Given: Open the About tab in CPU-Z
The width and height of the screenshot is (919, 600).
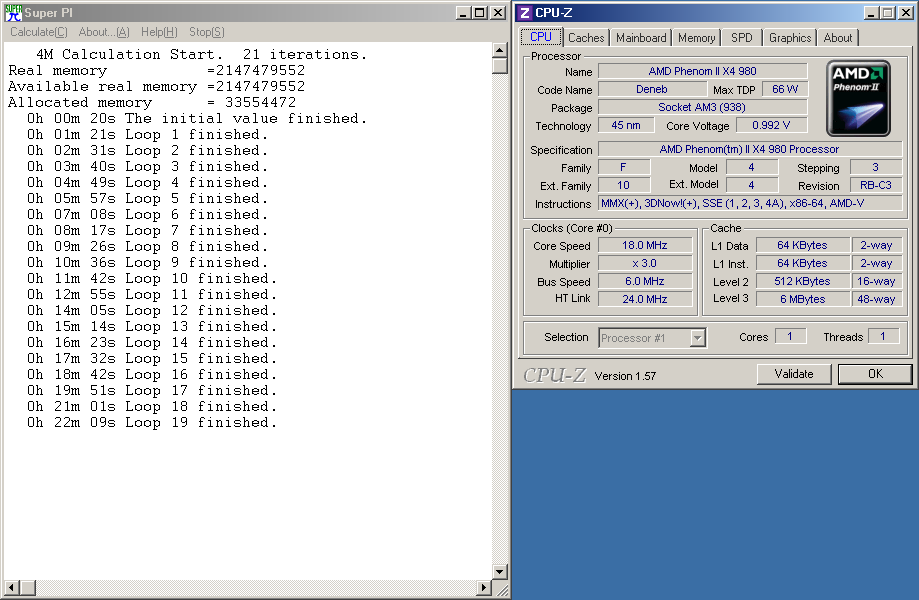Looking at the screenshot, I should point(838,38).
